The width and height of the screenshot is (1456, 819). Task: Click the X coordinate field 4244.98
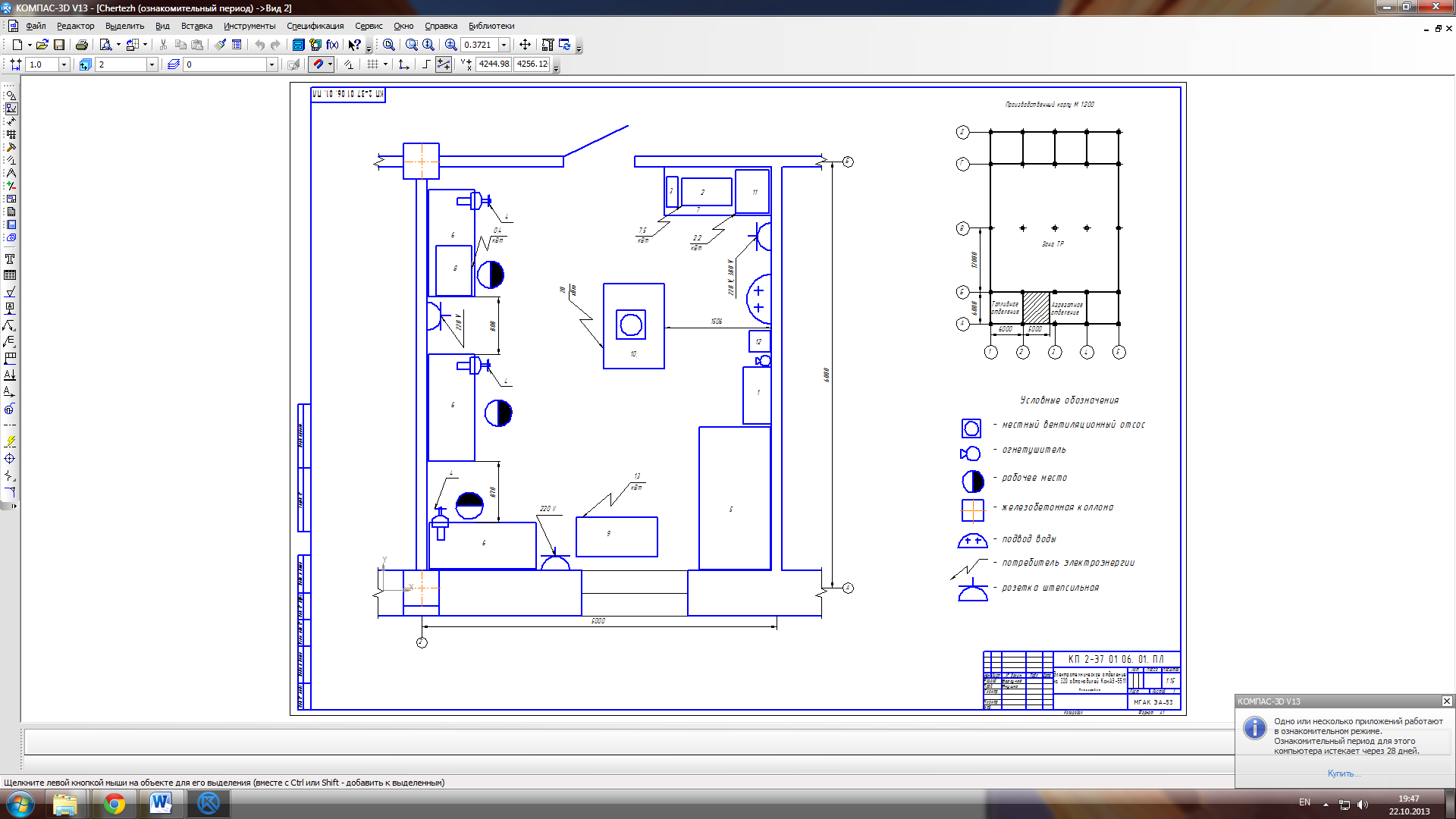[x=494, y=64]
